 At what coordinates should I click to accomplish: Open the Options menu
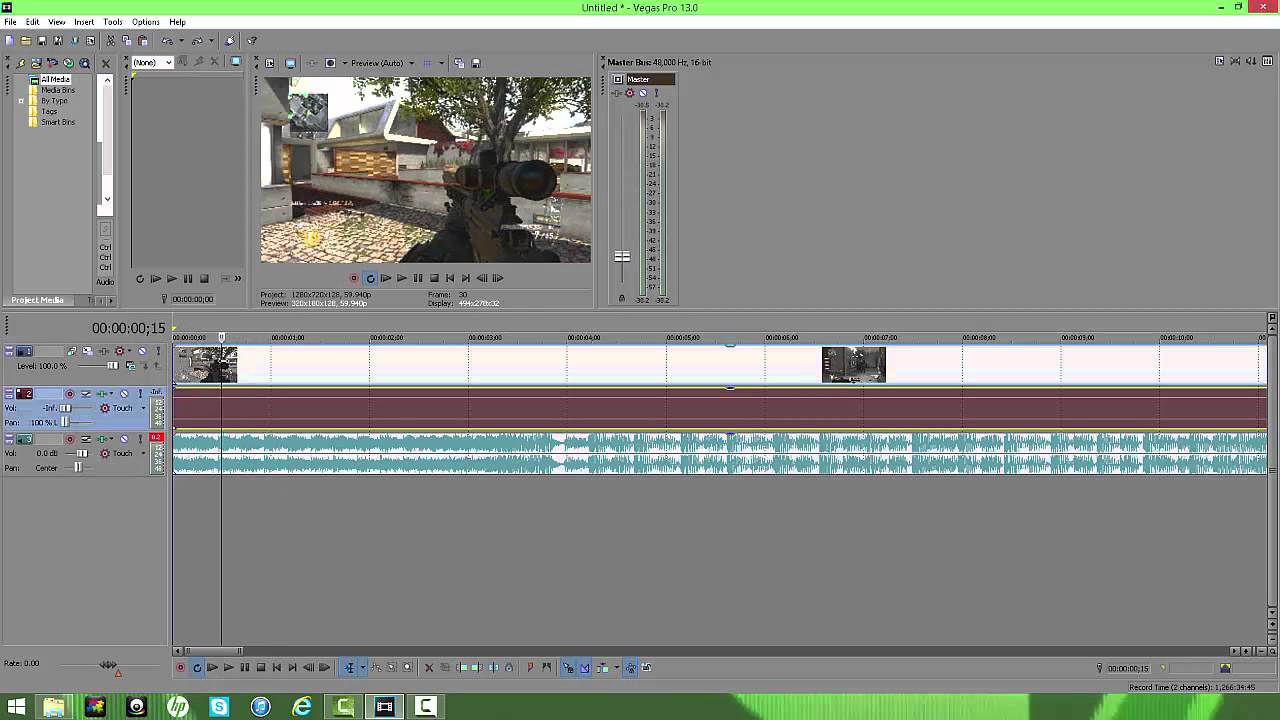point(145,22)
